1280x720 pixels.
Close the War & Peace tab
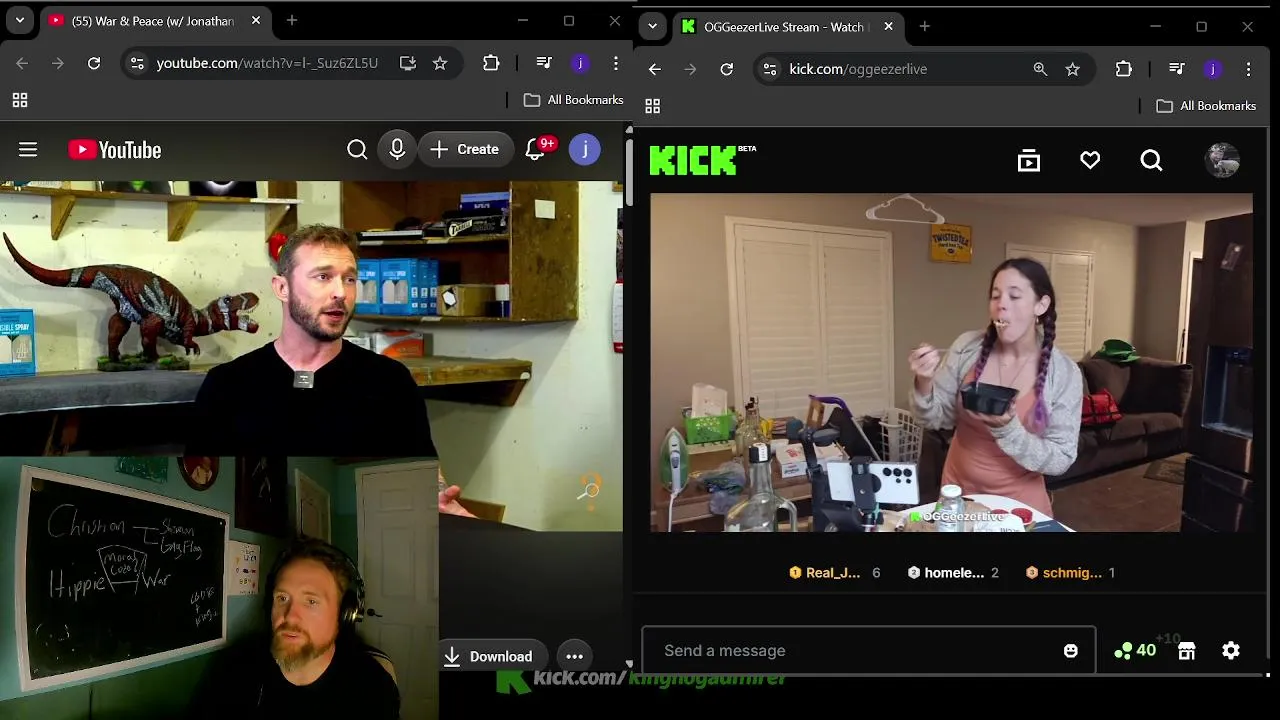256,20
